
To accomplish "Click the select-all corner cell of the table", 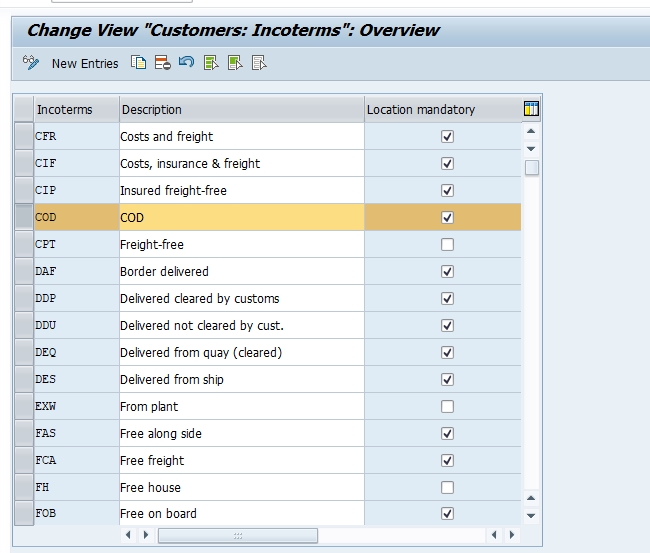I will coord(24,109).
